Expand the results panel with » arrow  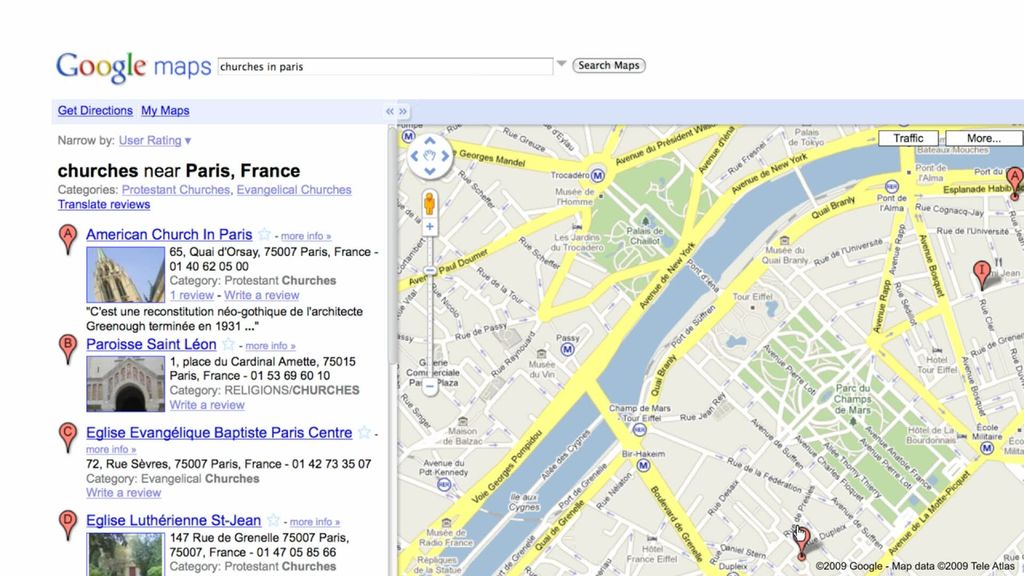point(403,112)
